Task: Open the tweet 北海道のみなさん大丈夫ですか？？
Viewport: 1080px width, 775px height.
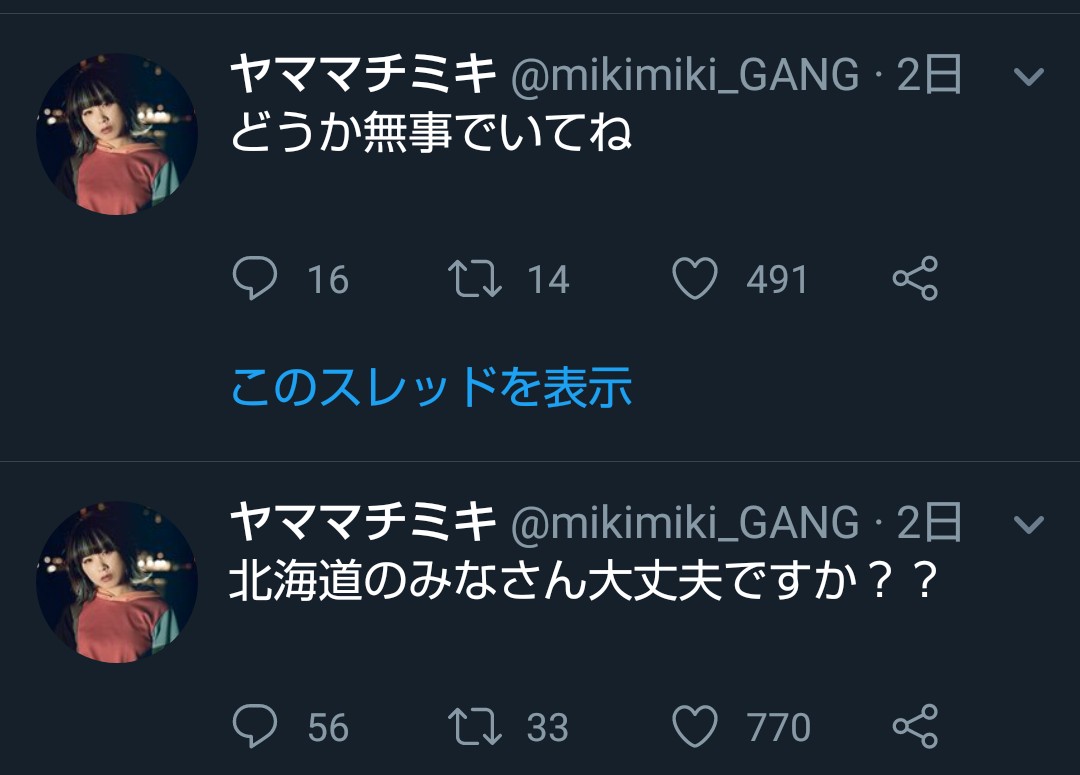Action: [584, 582]
